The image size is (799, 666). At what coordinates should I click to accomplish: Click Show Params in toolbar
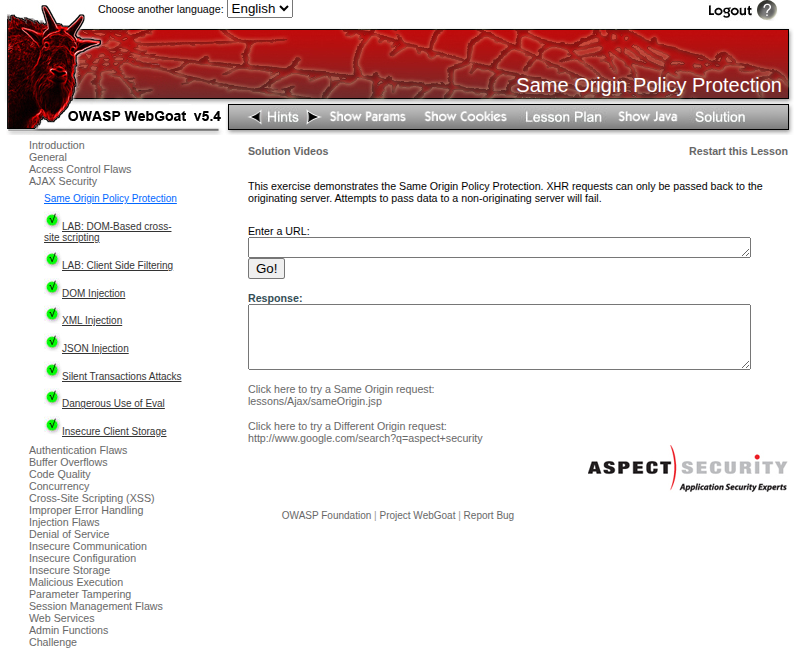tap(367, 117)
